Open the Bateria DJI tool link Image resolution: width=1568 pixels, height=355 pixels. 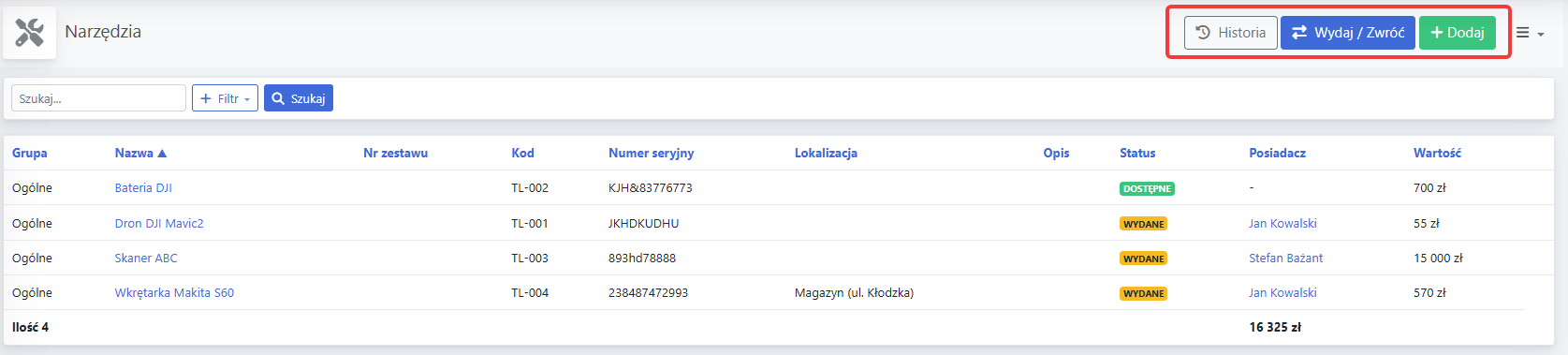pos(143,188)
